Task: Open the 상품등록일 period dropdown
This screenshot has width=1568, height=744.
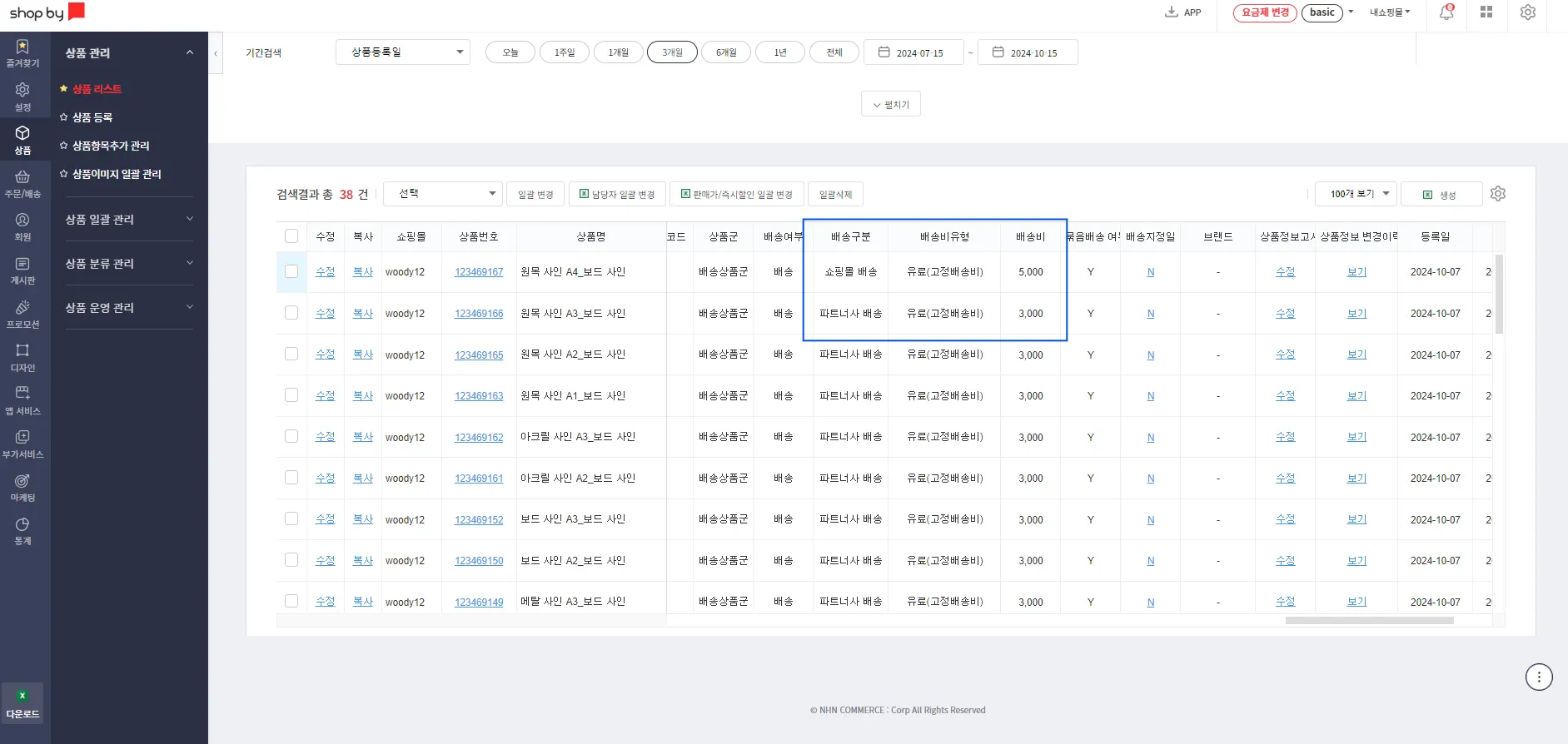Action: (403, 52)
